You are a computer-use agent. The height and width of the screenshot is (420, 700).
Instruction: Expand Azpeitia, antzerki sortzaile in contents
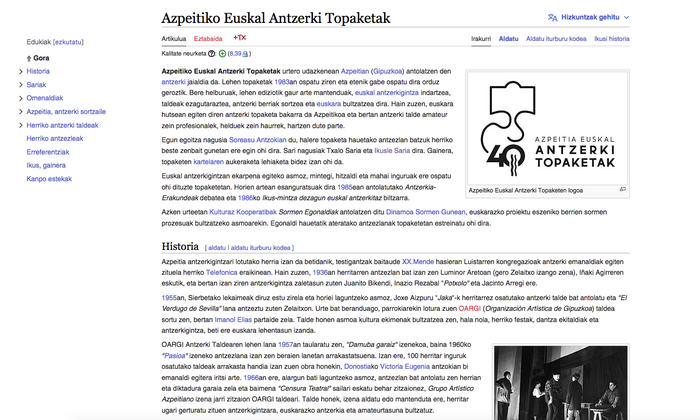pyautogui.click(x=21, y=112)
